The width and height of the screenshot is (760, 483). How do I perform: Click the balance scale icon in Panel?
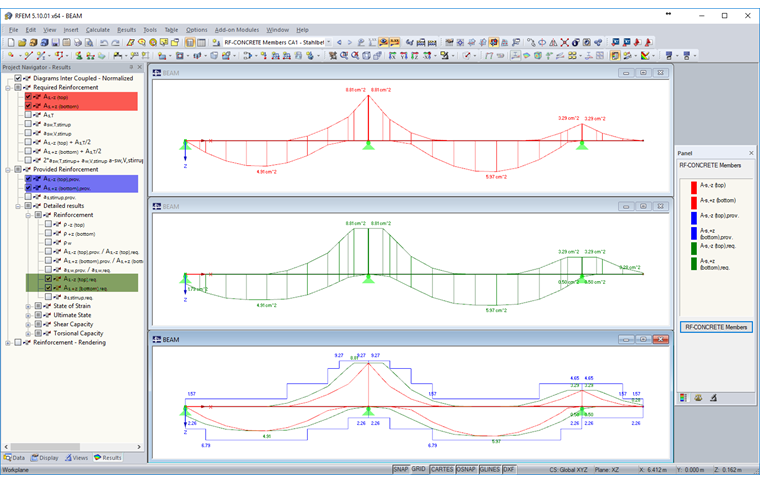(x=698, y=398)
